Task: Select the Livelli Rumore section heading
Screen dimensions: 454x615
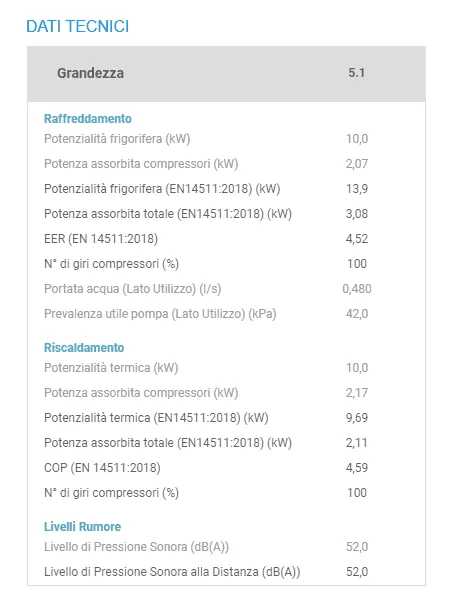Action: pyautogui.click(x=82, y=526)
